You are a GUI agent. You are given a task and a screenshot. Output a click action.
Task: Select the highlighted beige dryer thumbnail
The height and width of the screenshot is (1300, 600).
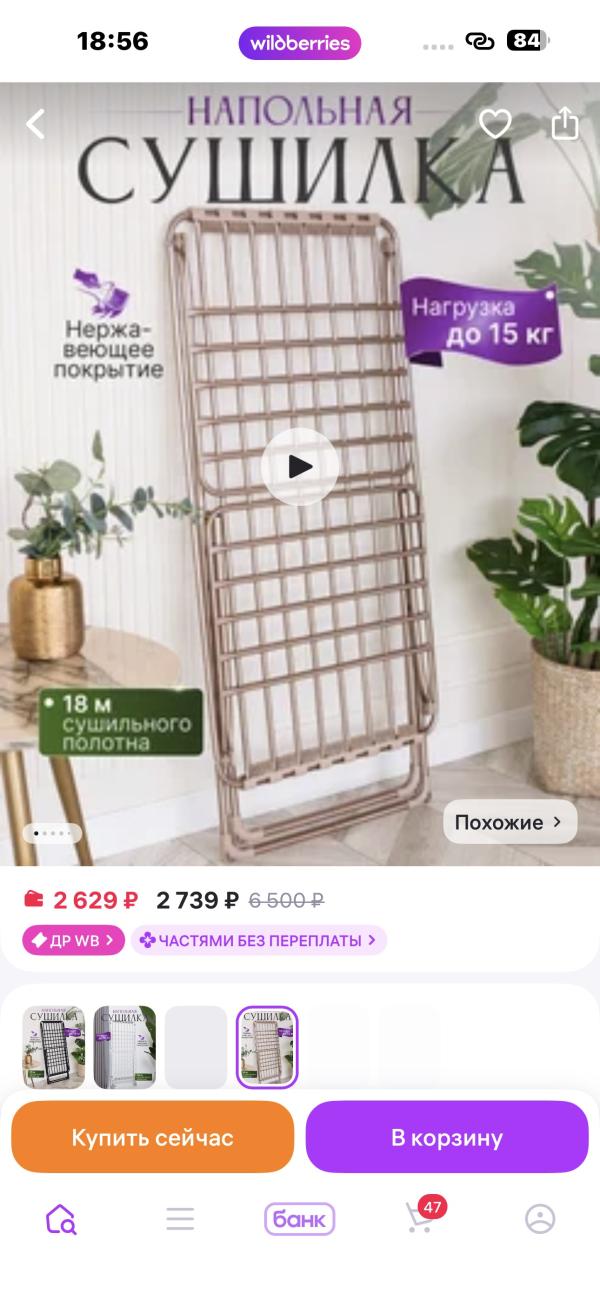pos(267,1047)
